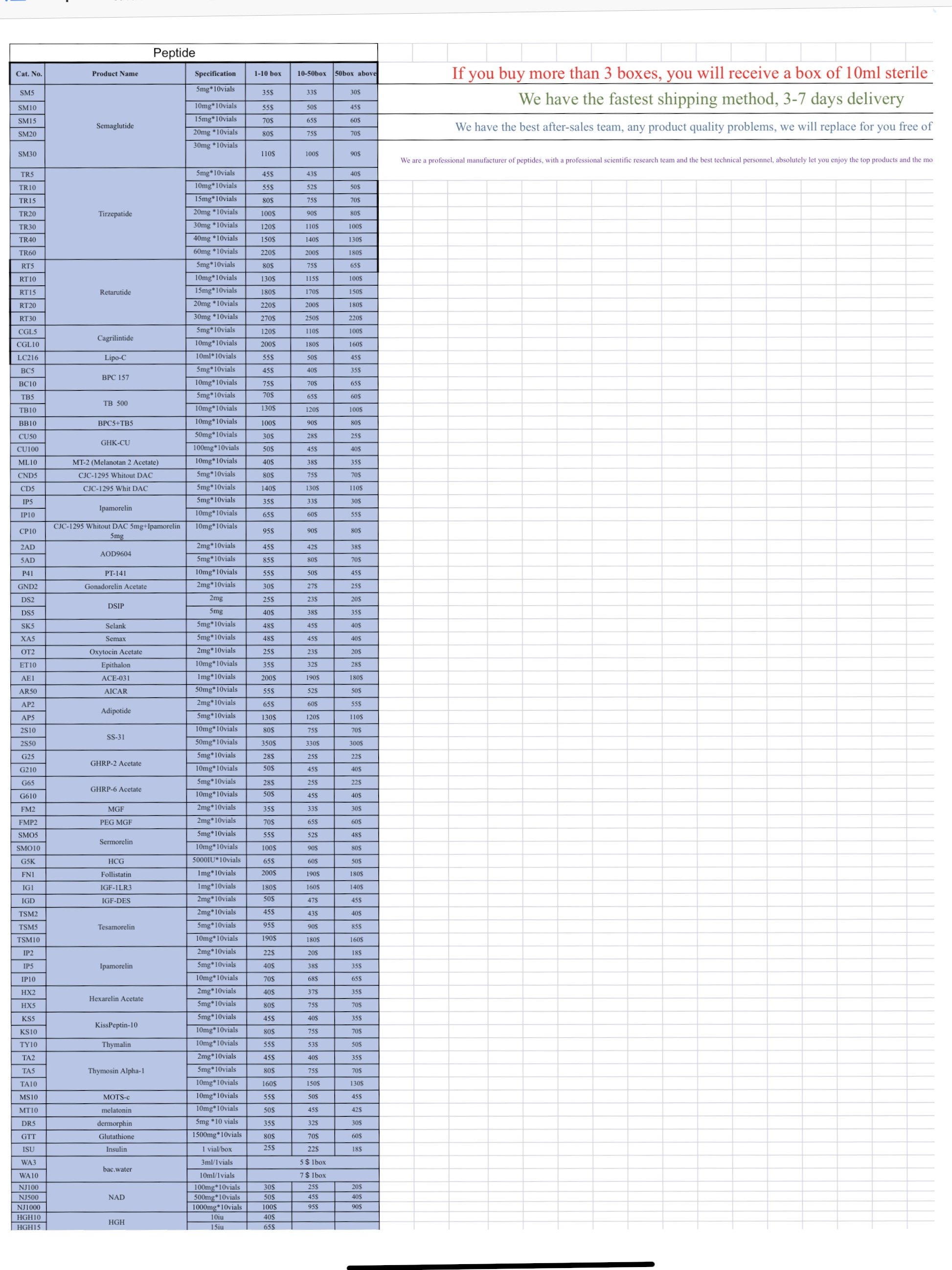Select the "HGH" product cell
Viewport: 952px width, 1270px height.
[x=116, y=1222]
